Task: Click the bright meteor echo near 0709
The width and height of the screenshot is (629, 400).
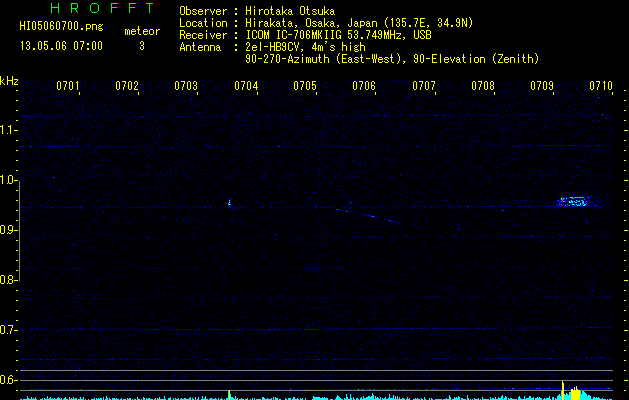Action: [x=574, y=201]
